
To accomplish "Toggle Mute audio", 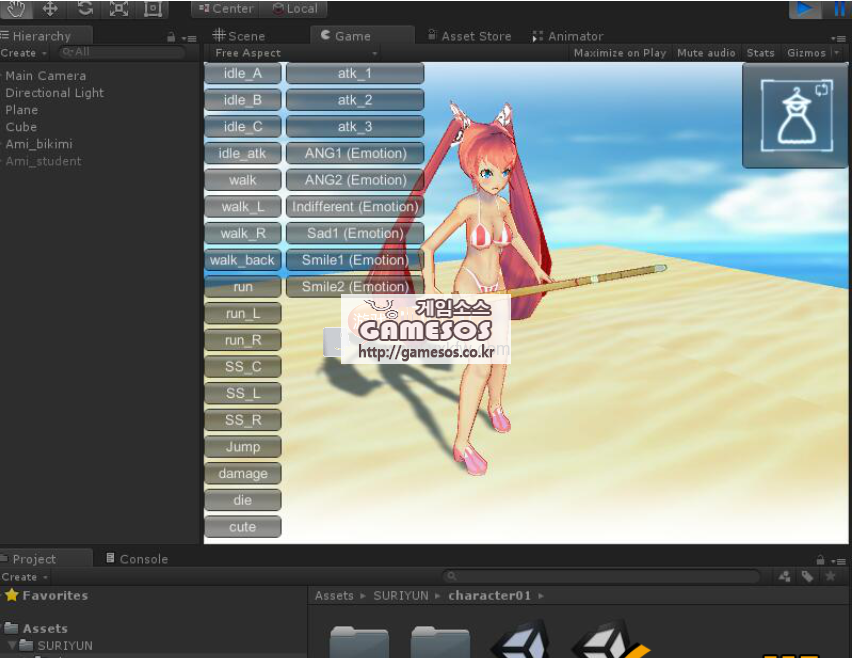I will click(706, 53).
